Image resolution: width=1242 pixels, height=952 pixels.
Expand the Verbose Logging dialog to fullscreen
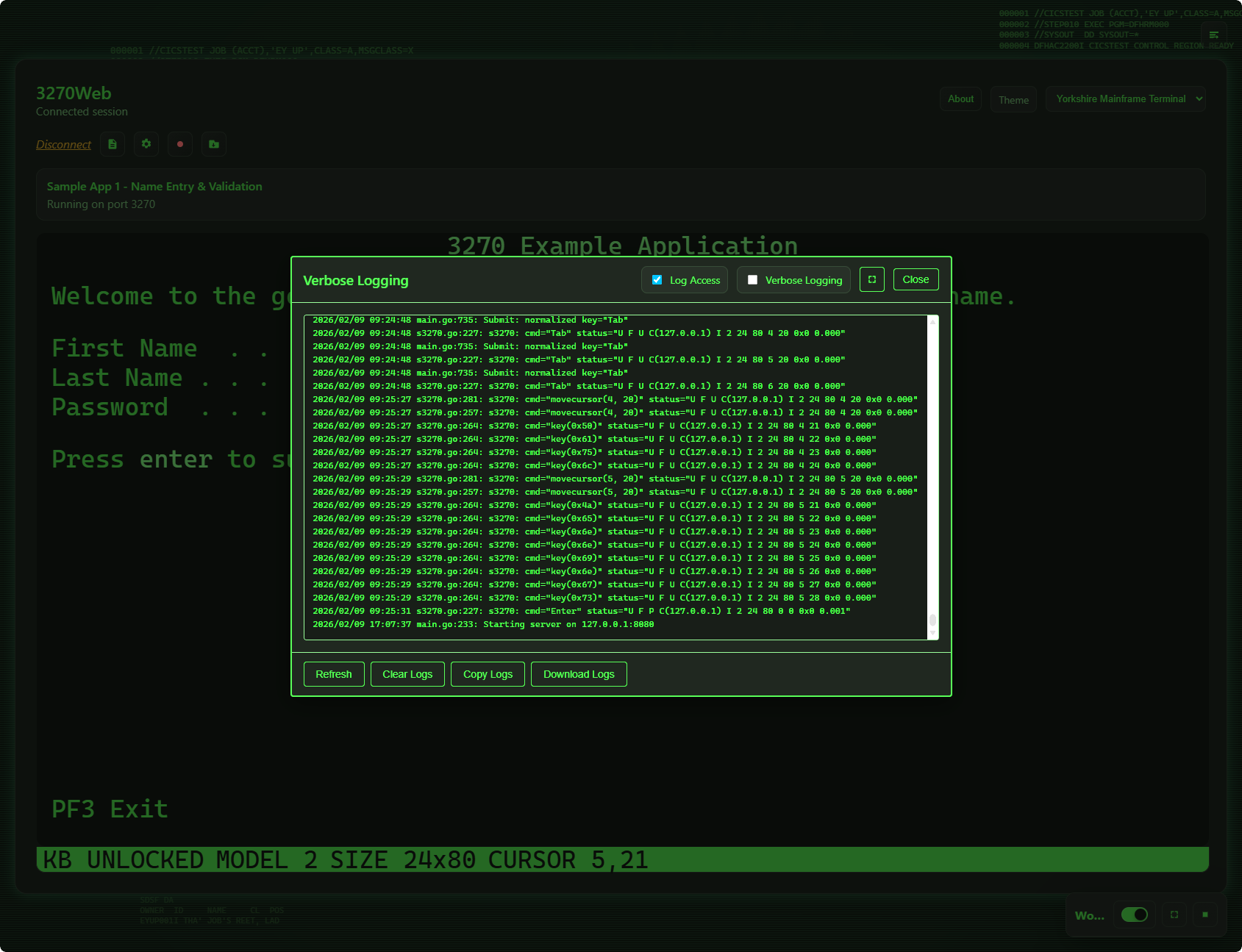click(871, 279)
